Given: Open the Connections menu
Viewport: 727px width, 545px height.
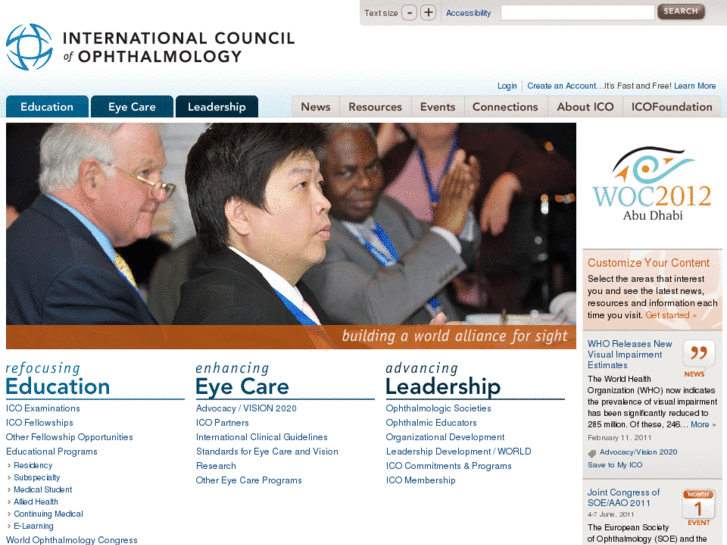Looking at the screenshot, I should 505,107.
